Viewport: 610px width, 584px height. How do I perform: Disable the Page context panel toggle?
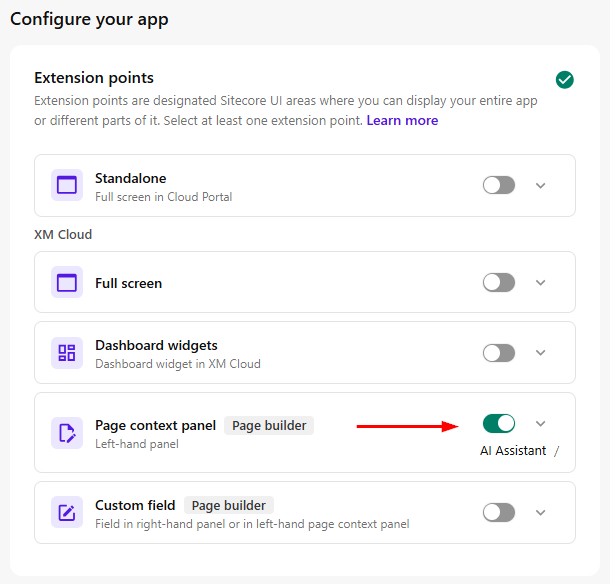click(498, 424)
